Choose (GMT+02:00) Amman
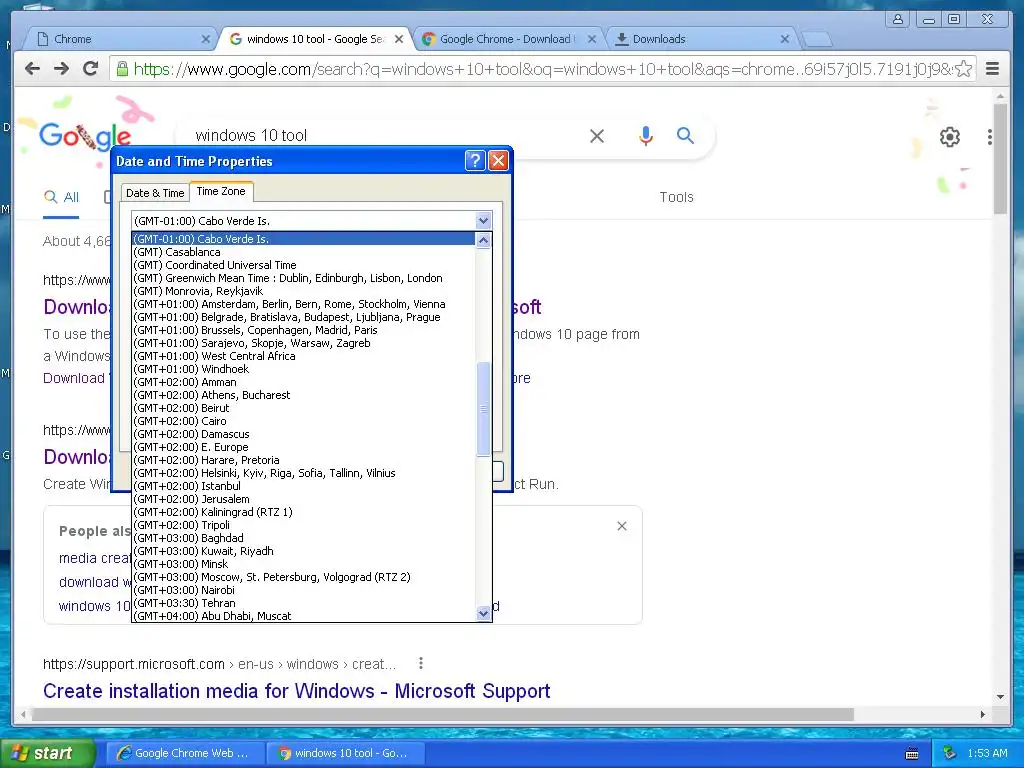Image resolution: width=1024 pixels, height=768 pixels. tap(303, 382)
